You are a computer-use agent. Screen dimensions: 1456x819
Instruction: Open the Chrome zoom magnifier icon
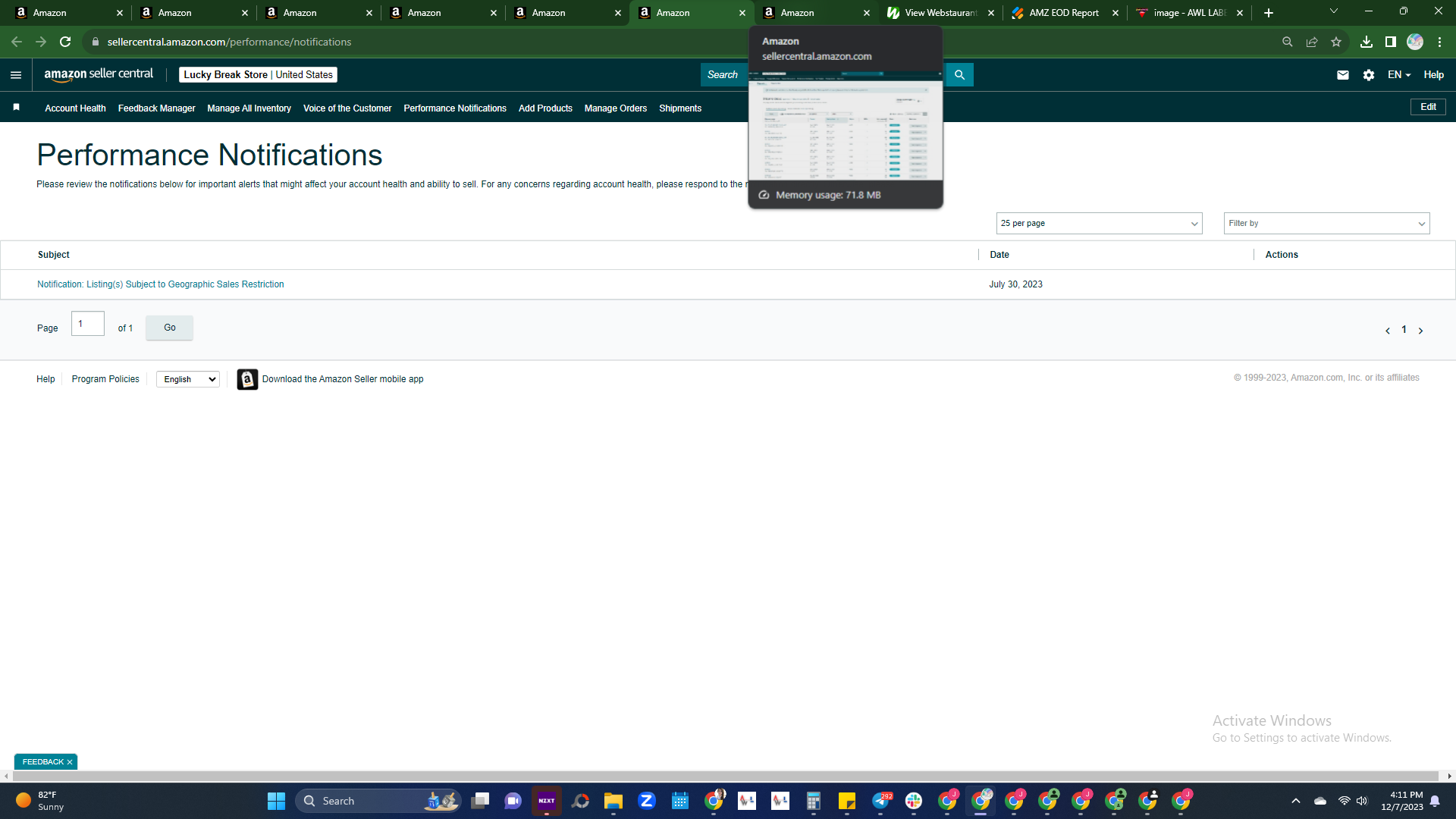click(1288, 42)
